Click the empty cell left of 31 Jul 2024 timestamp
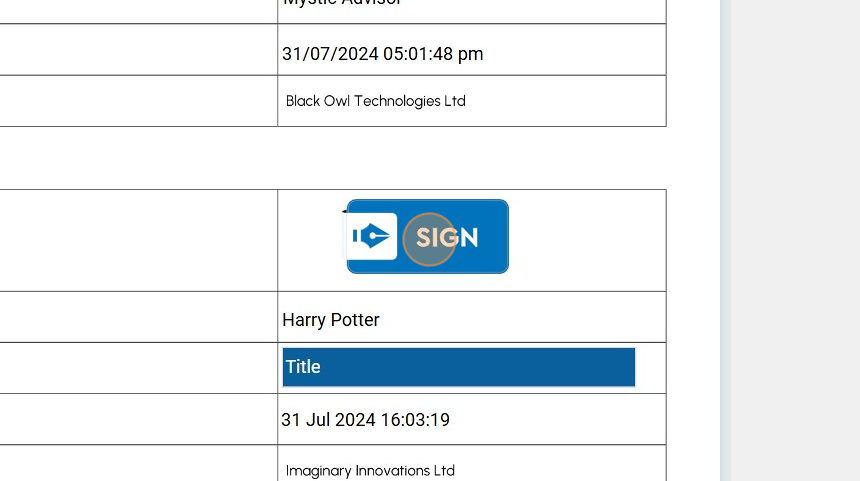The image size is (860, 481). point(138,419)
